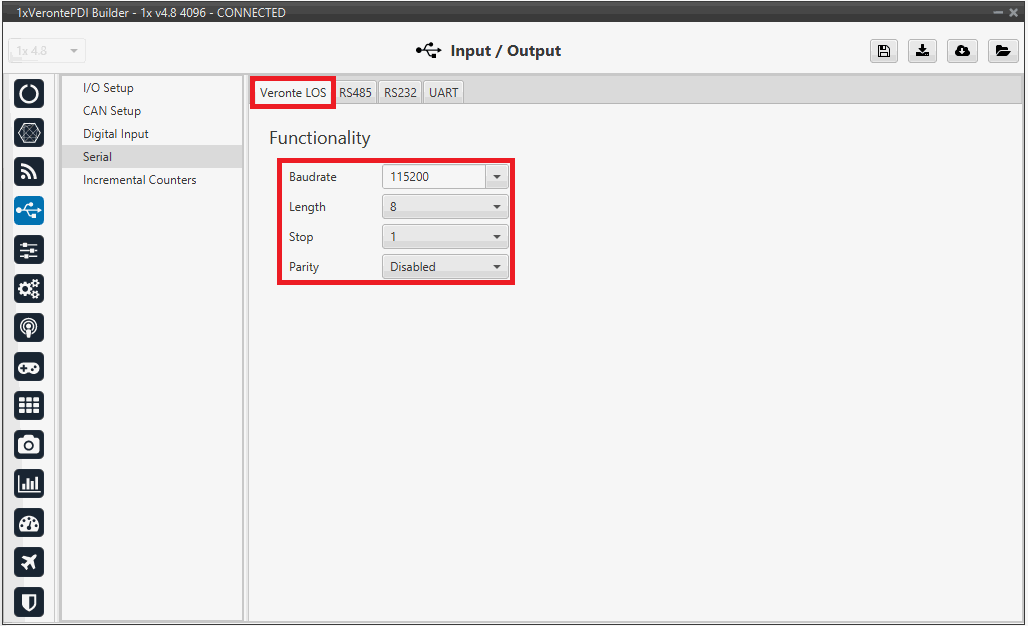This screenshot has height=626, width=1028.
Task: Open the signal feed icon section
Action: pyautogui.click(x=29, y=172)
